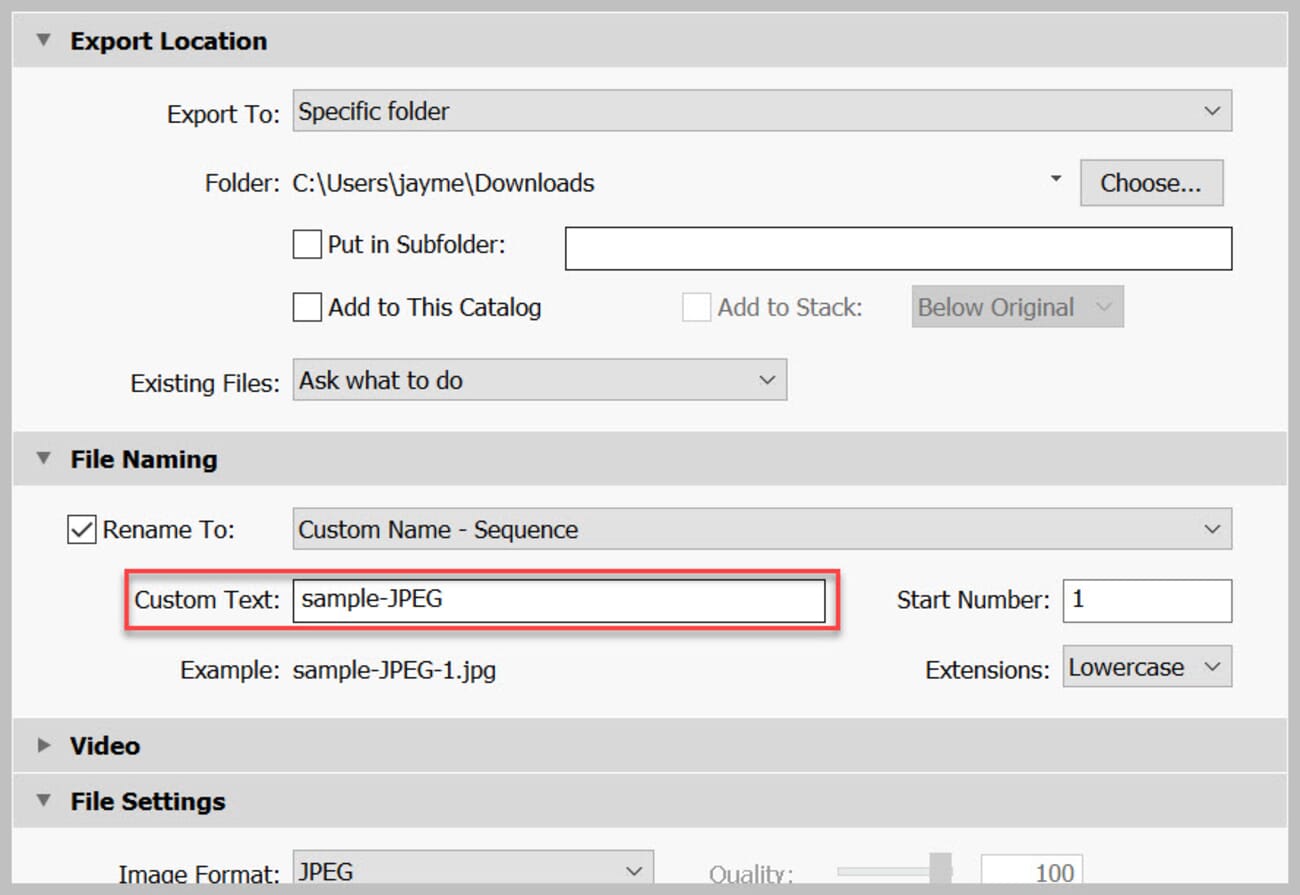Click the Add to Stack checkbox

pyautogui.click(x=695, y=307)
